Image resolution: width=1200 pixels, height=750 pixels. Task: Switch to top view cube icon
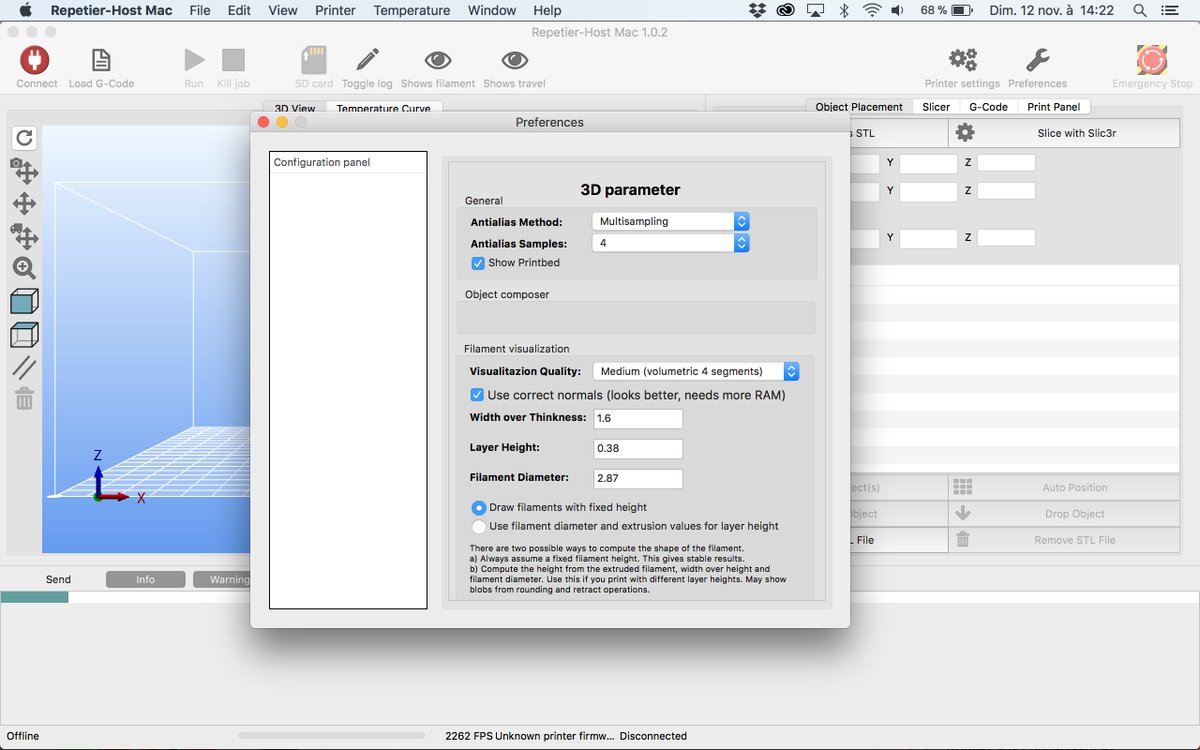pyautogui.click(x=25, y=334)
